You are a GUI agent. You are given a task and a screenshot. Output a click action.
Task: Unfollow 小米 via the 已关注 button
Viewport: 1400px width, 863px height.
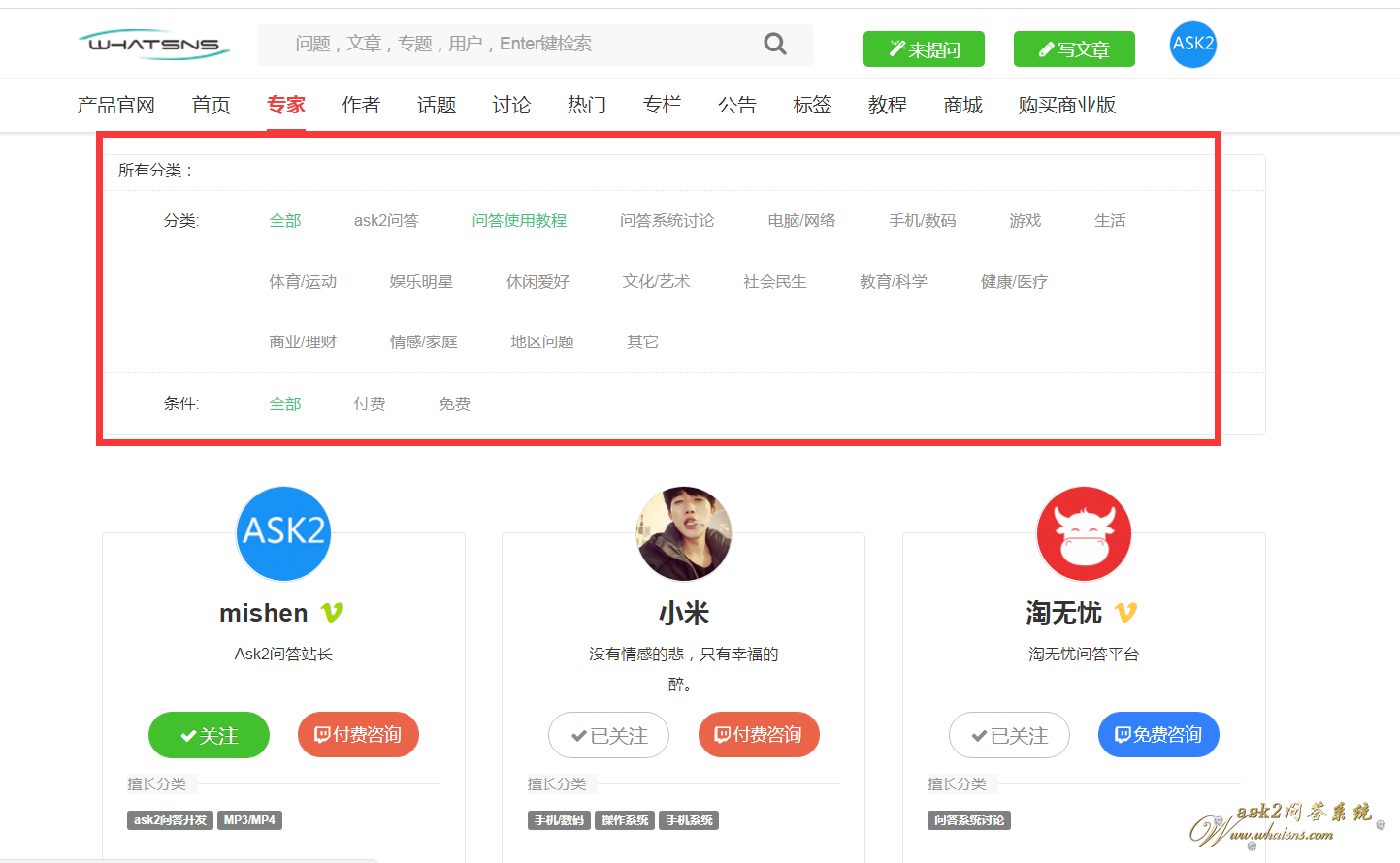pyautogui.click(x=608, y=735)
